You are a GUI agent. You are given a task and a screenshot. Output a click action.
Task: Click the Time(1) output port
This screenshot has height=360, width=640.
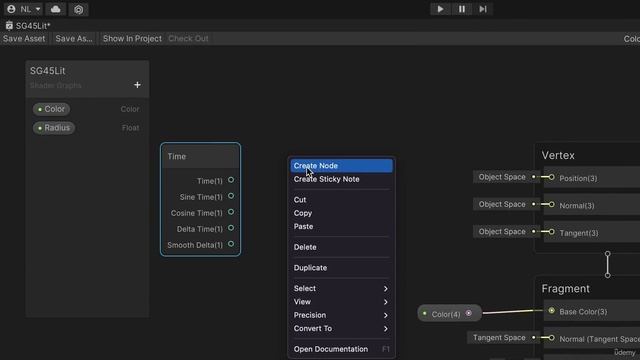coord(231,180)
